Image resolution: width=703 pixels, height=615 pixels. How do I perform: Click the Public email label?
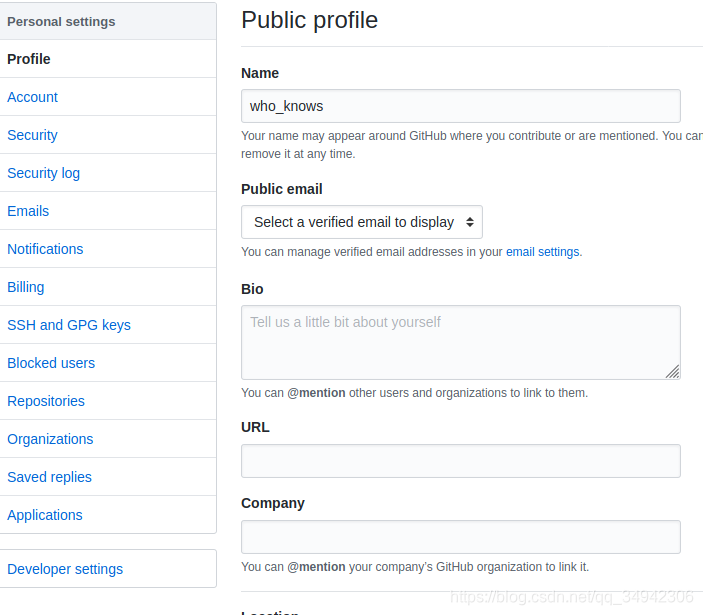click(x=282, y=189)
